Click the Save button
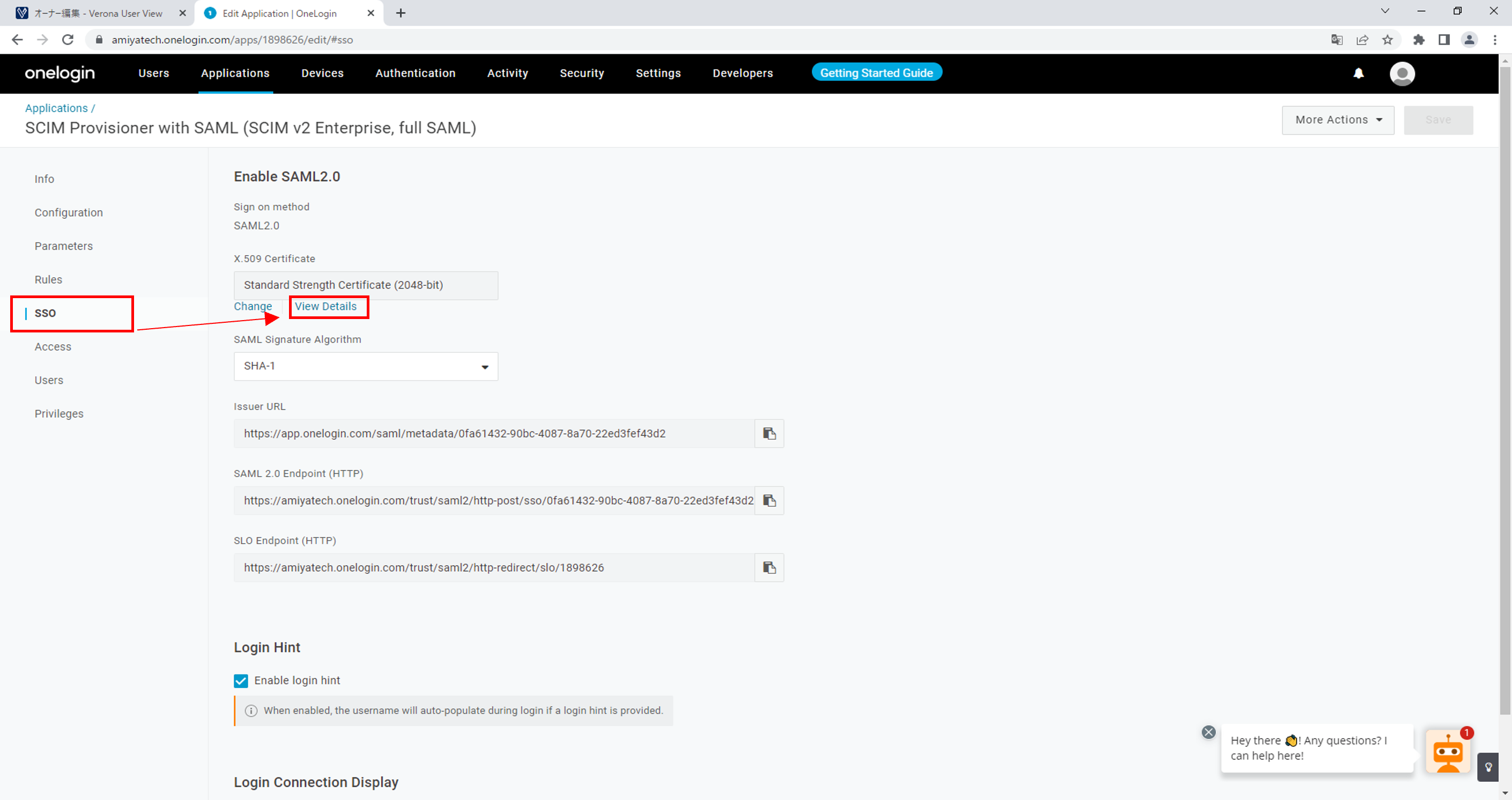Viewport: 1512px width, 800px height. coord(1438,120)
